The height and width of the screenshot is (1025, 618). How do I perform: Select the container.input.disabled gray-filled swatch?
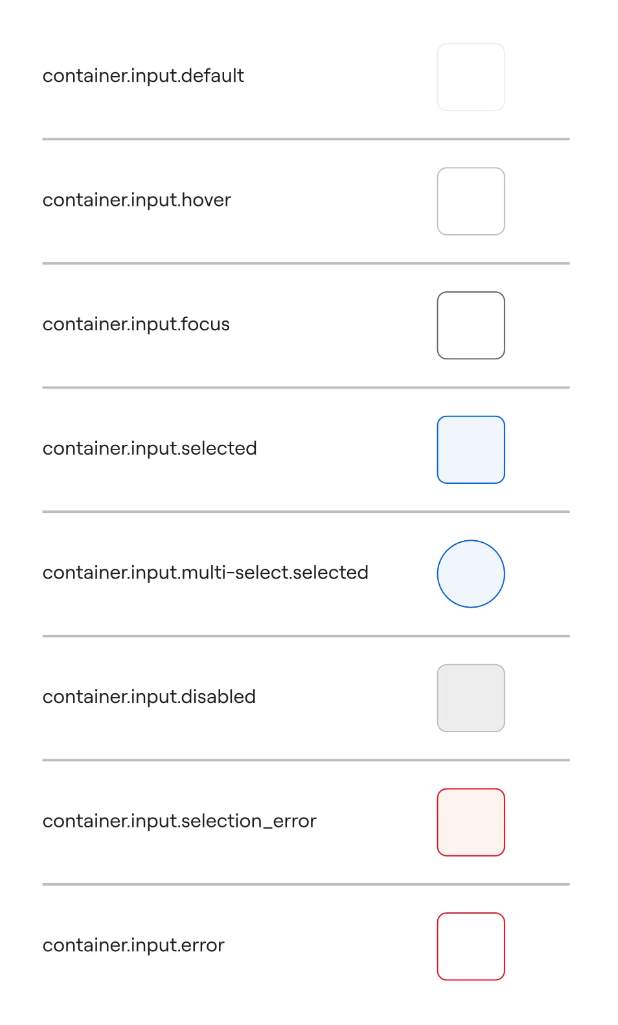471,698
